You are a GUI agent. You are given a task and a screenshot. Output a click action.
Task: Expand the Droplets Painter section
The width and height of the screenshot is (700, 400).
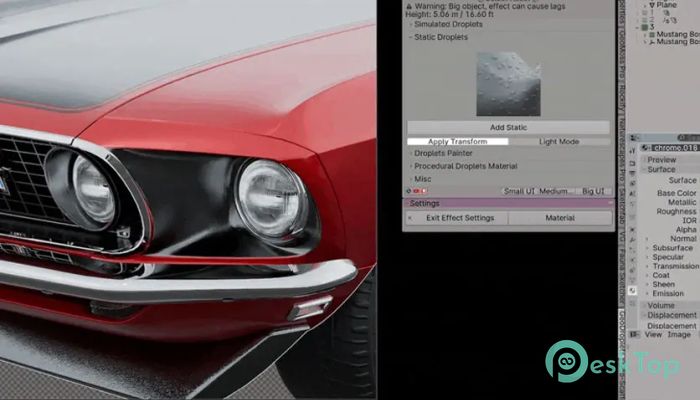(x=443, y=153)
